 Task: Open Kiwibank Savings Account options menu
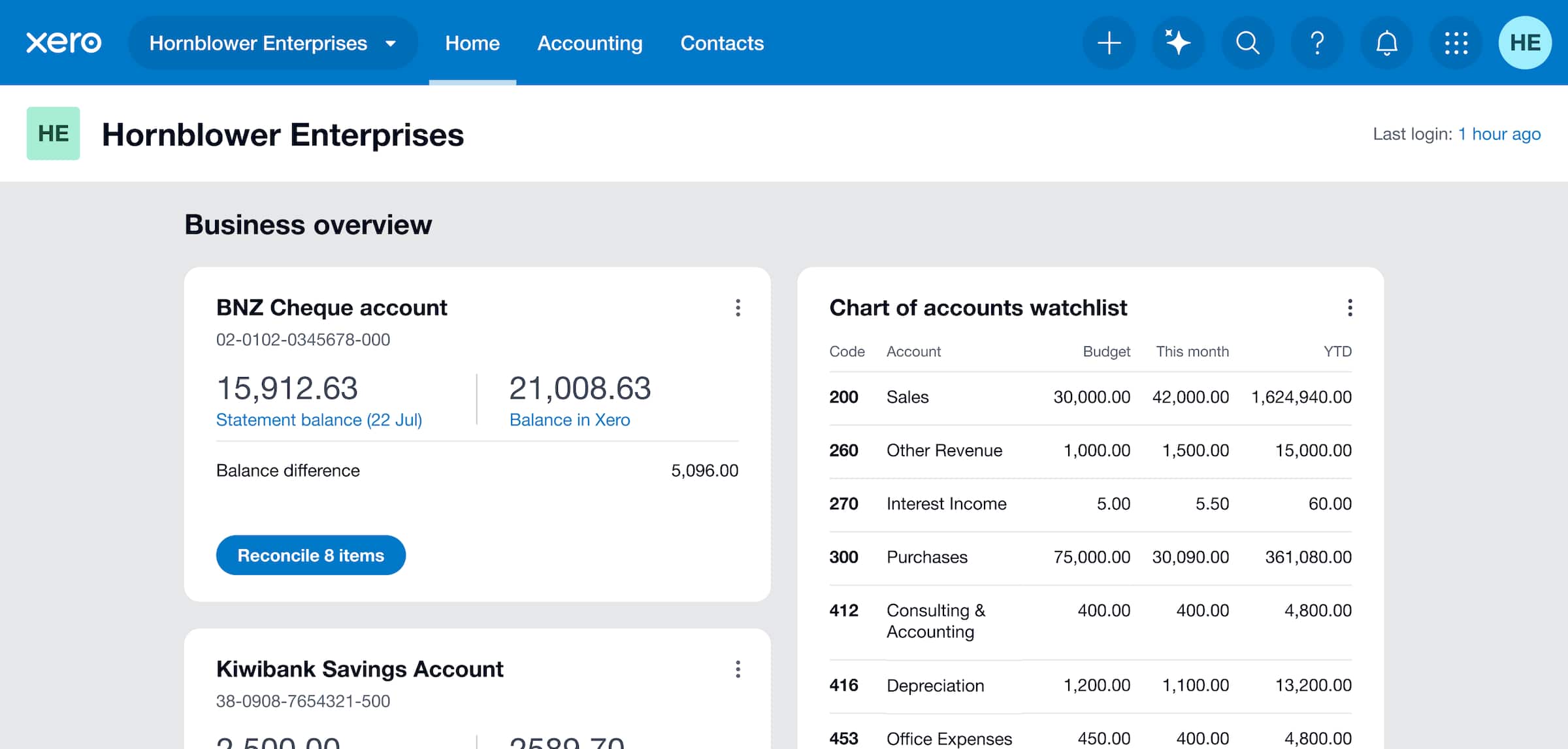738,669
